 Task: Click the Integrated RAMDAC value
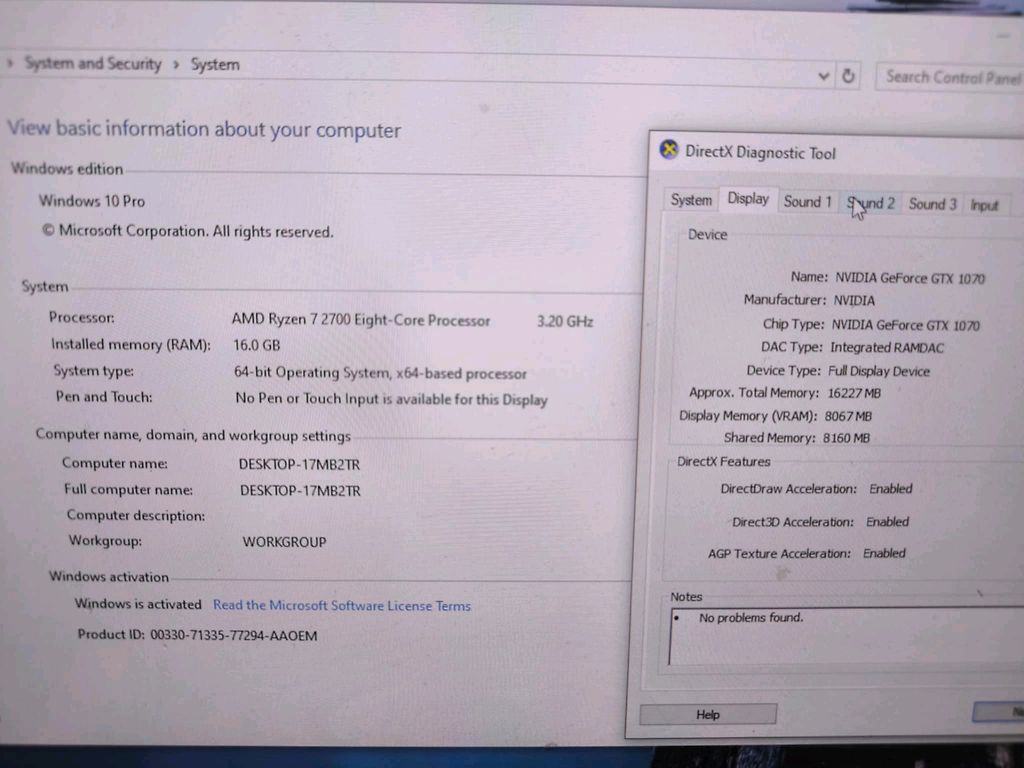point(887,347)
